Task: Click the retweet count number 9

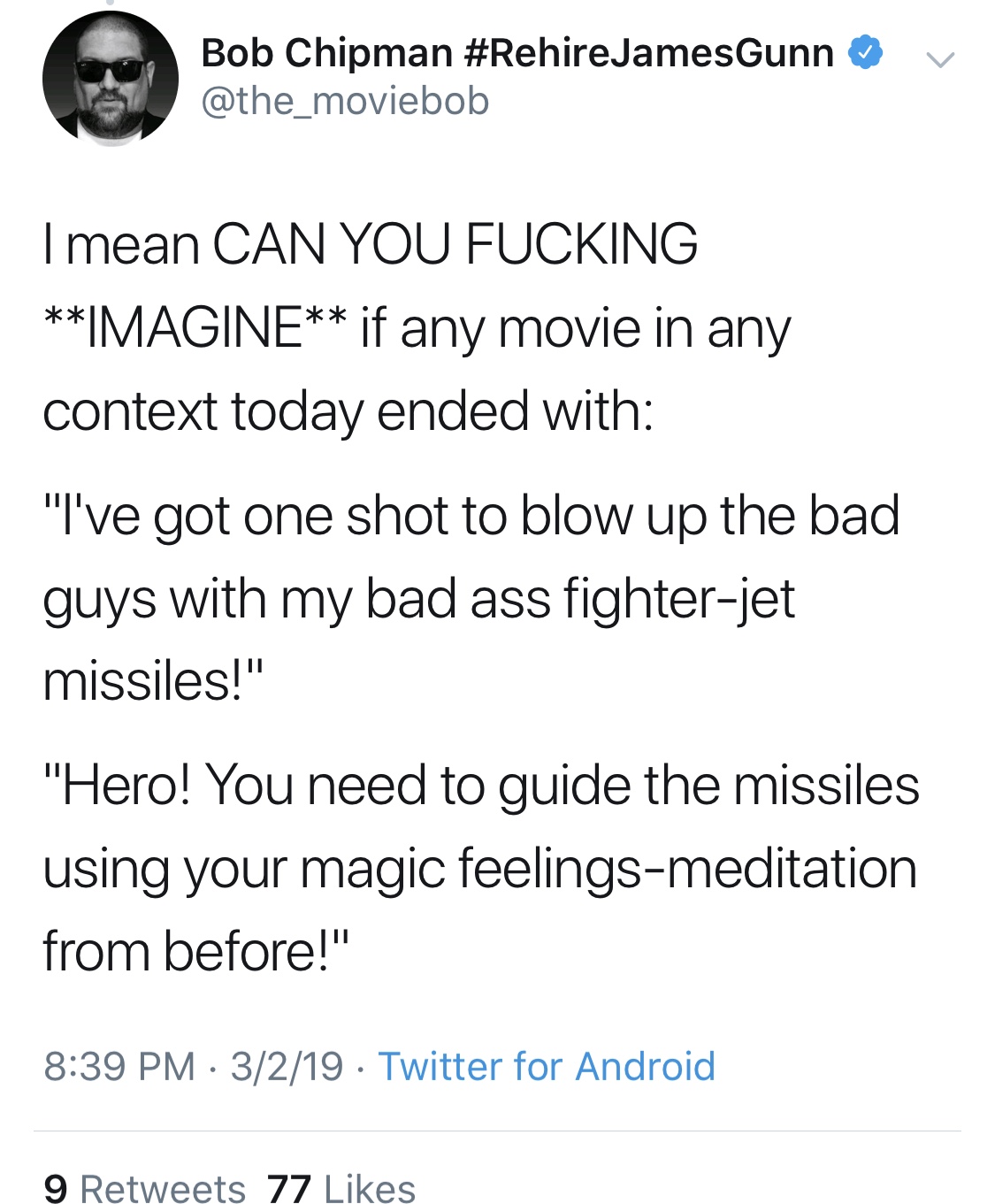Action: pyautogui.click(x=56, y=1188)
